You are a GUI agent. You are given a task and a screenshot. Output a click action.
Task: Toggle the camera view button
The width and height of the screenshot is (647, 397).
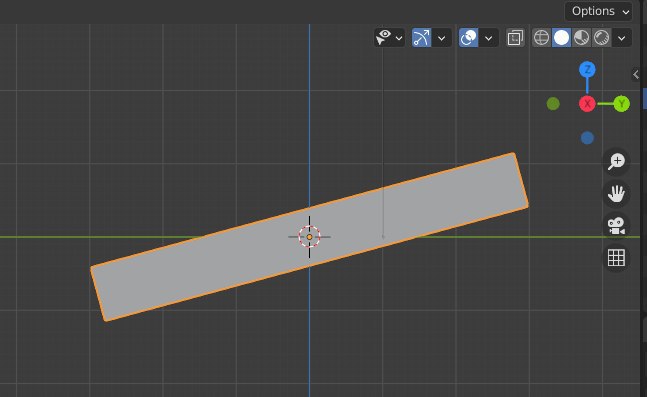[616, 226]
